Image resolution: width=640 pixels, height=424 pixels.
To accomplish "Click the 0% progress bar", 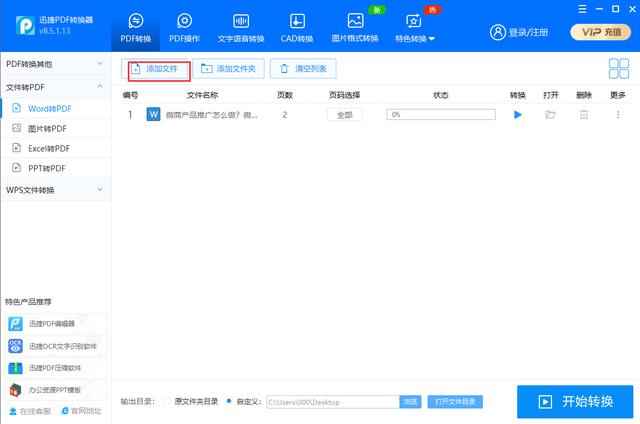I will 441,115.
